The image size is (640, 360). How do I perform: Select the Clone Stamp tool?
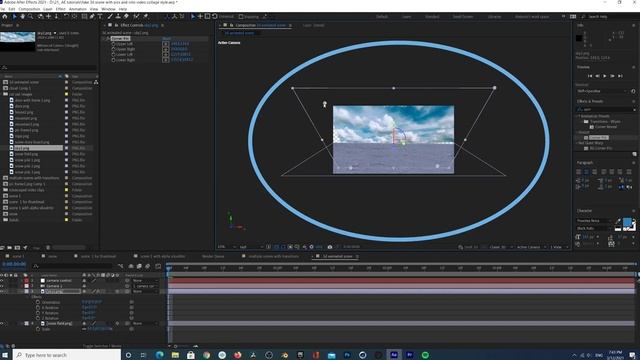118,16
